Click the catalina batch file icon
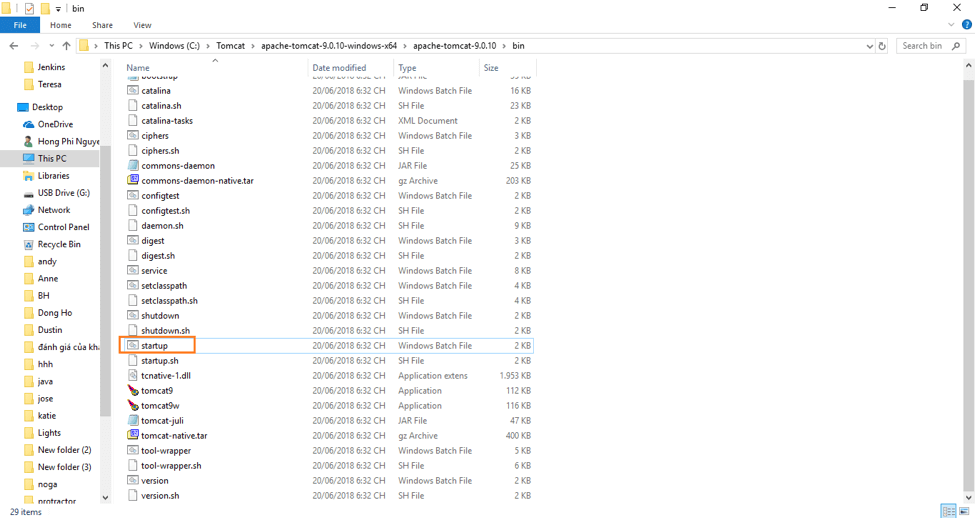The image size is (975, 518). [132, 91]
